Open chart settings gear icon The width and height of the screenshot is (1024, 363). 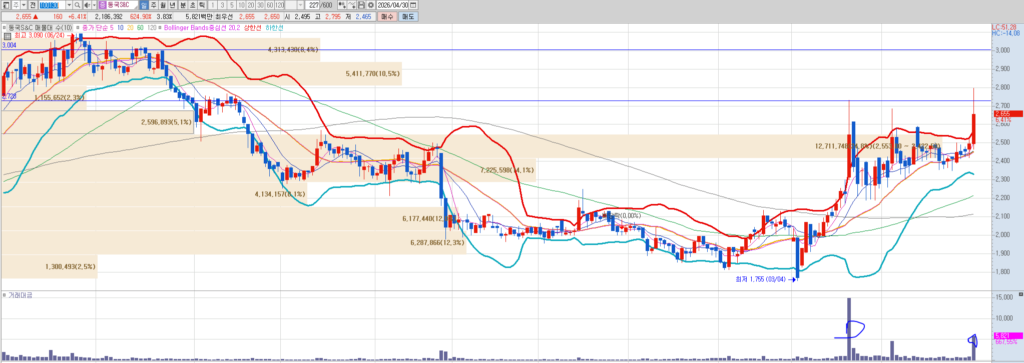coord(371,5)
